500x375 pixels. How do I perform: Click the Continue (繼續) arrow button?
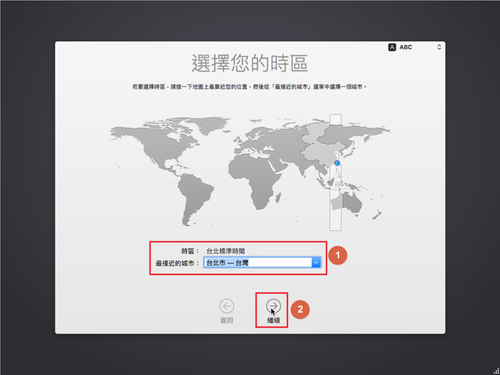(x=273, y=306)
